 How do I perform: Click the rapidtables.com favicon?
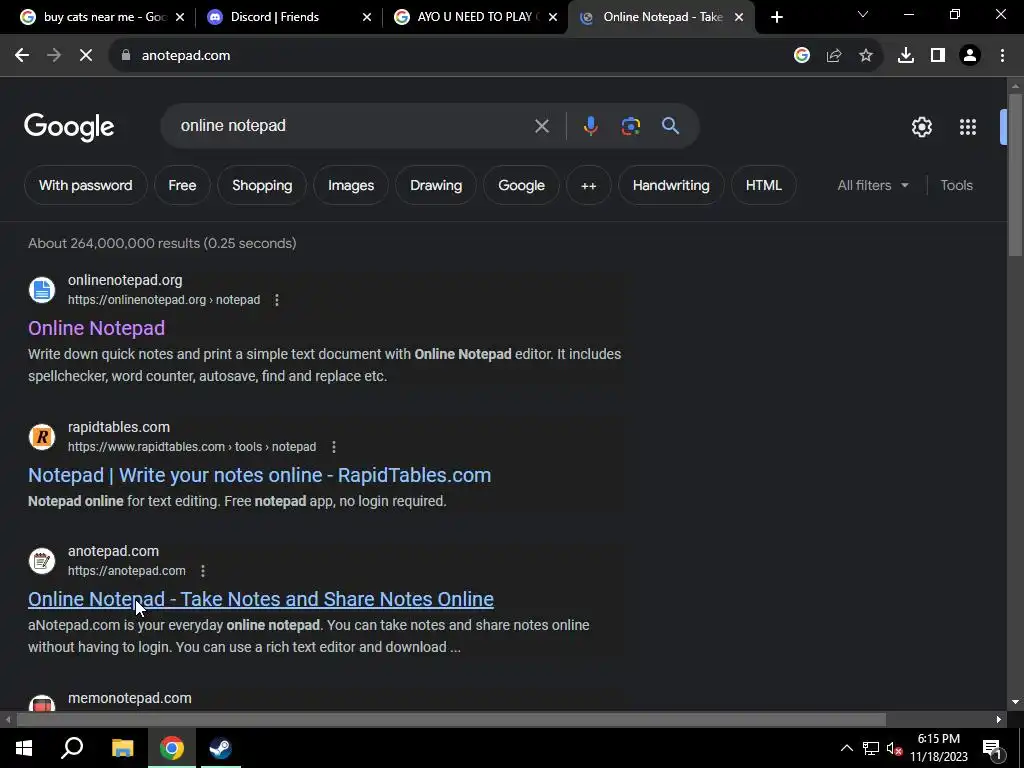pyautogui.click(x=42, y=437)
